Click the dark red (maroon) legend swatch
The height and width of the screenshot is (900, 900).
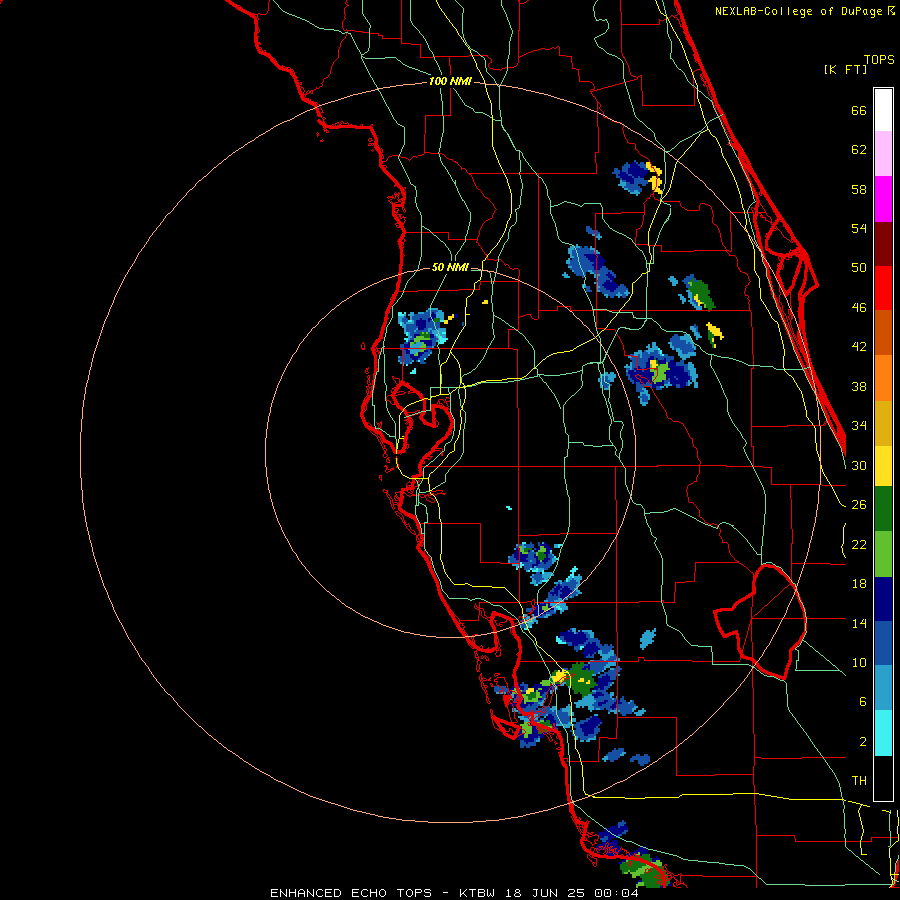pos(883,244)
